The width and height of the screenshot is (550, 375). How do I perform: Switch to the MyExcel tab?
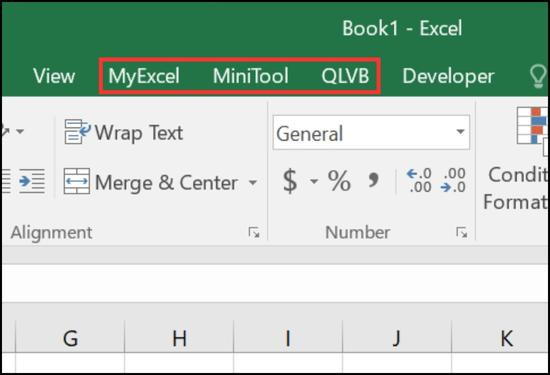coord(144,76)
